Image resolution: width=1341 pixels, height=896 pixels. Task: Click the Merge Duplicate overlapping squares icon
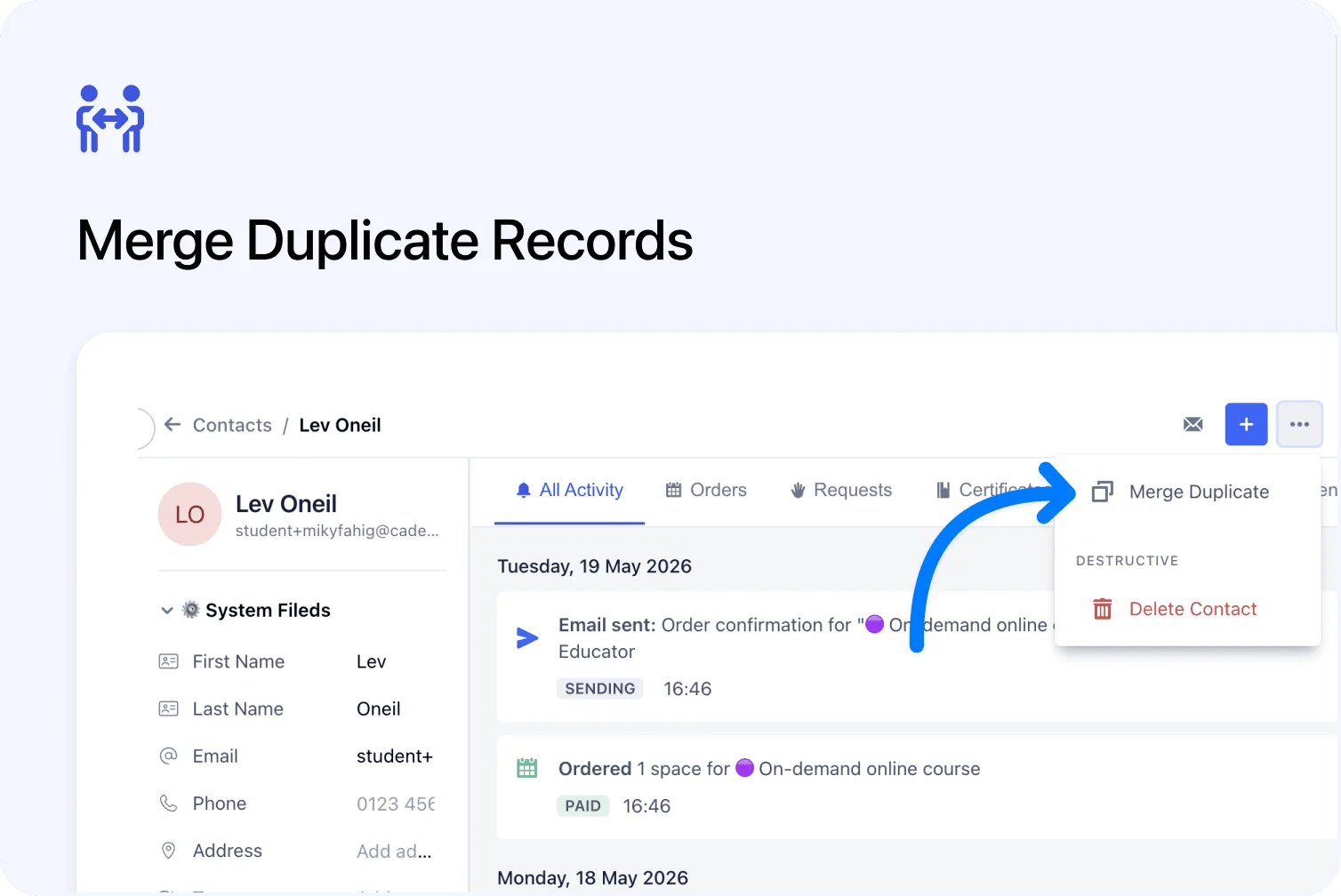(x=1102, y=492)
